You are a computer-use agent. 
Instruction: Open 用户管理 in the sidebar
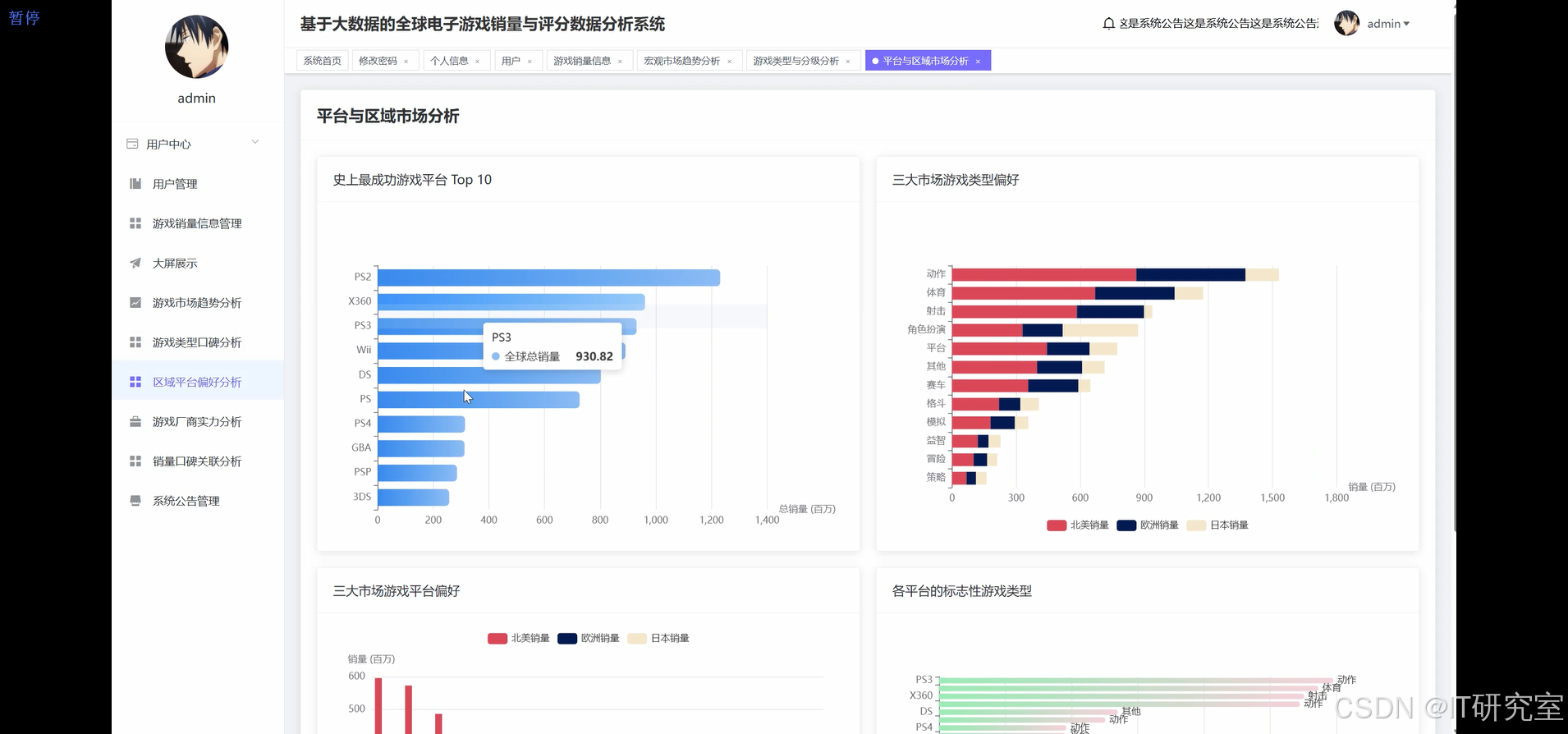click(x=197, y=184)
